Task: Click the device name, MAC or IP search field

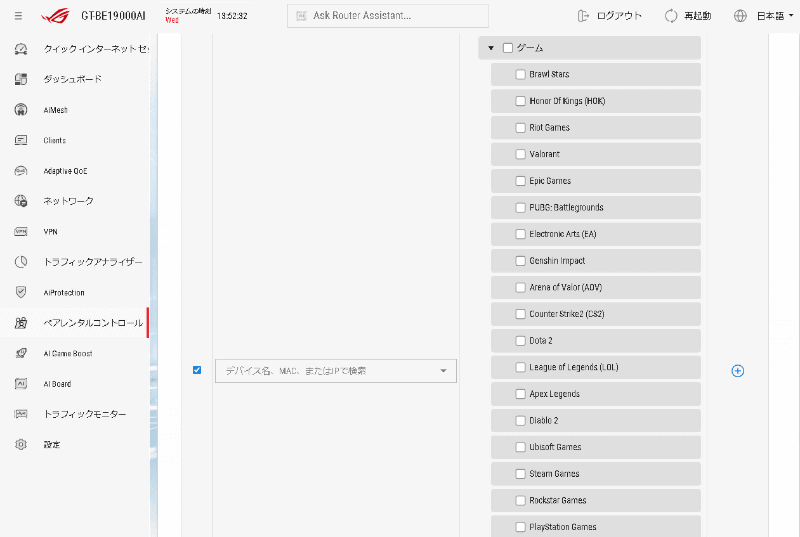Action: point(336,371)
